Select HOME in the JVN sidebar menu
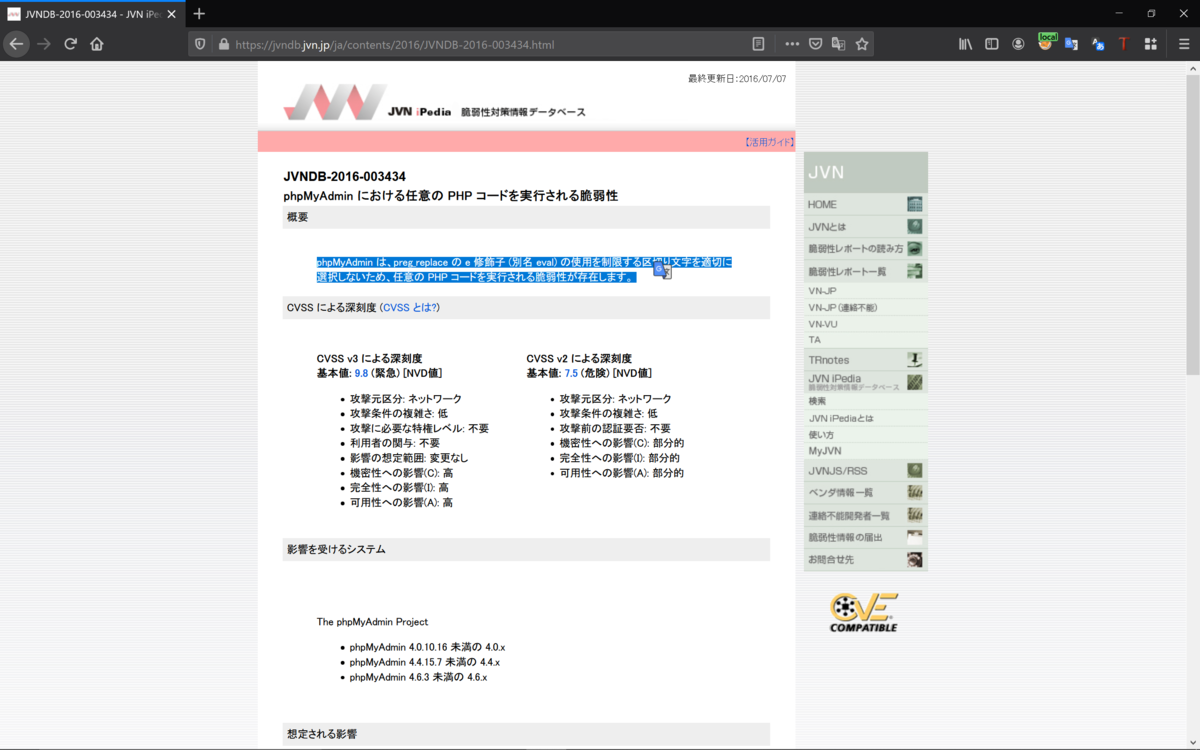Screen dimensions: 1200x750 coord(822,204)
